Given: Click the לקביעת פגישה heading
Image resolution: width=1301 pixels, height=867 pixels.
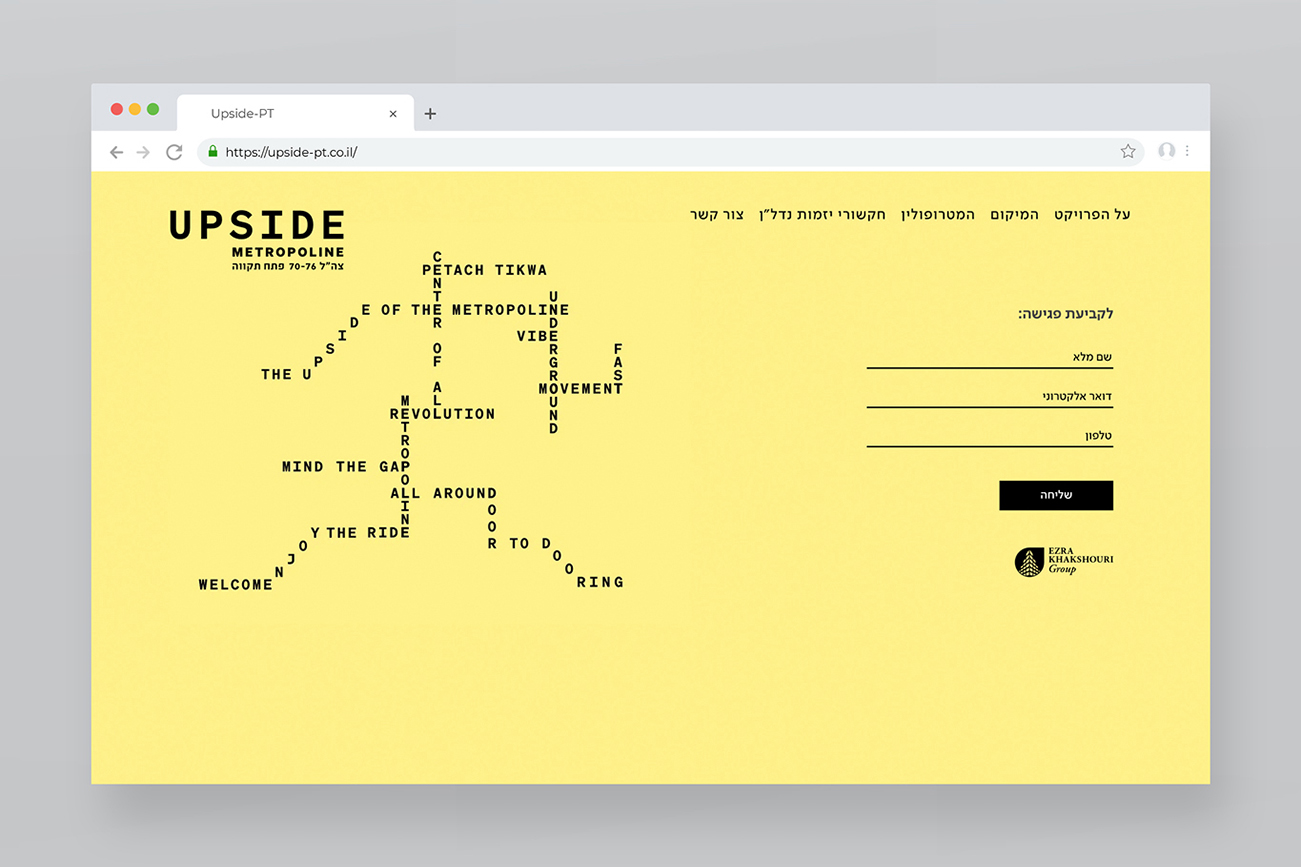Looking at the screenshot, I should [1065, 314].
